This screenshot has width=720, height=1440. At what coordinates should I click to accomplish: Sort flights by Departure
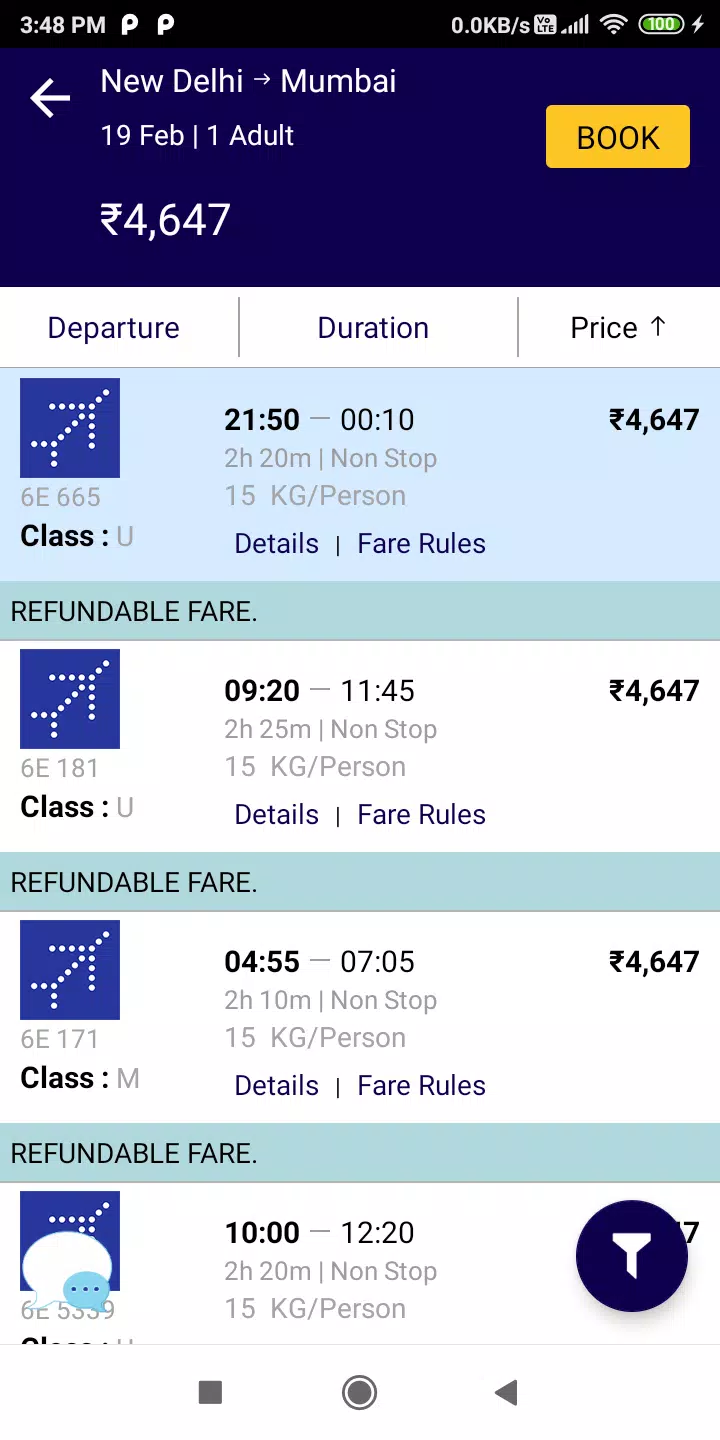114,328
